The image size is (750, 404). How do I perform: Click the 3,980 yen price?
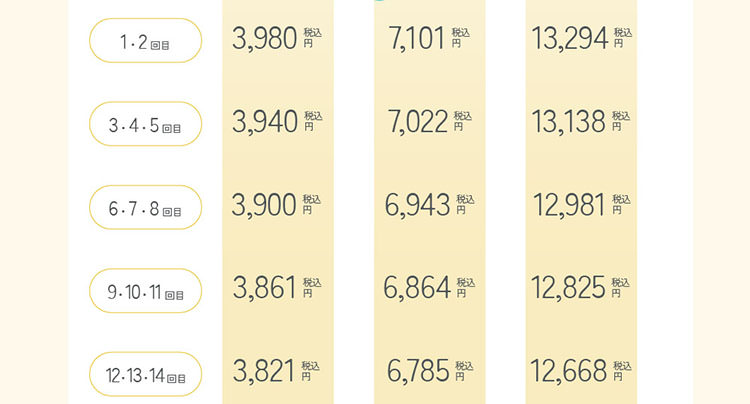265,40
